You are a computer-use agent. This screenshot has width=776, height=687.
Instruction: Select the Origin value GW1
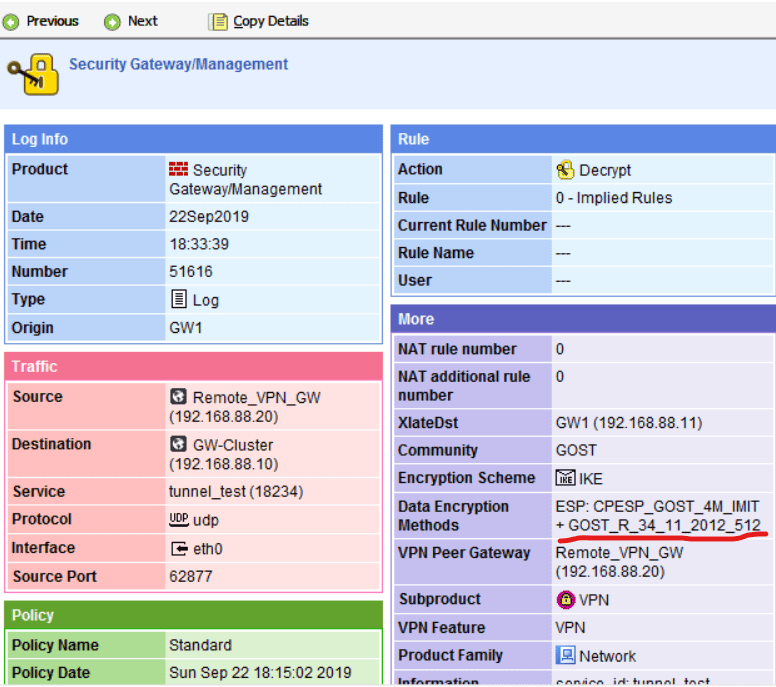[x=186, y=328]
